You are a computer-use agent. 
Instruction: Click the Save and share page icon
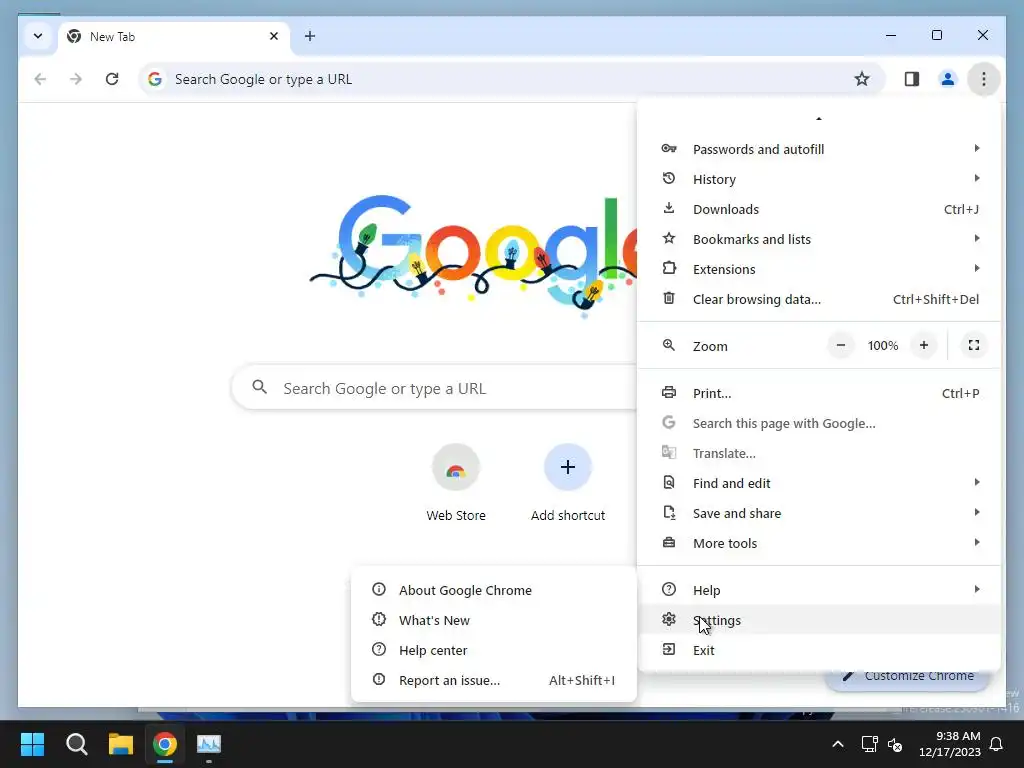tap(669, 513)
